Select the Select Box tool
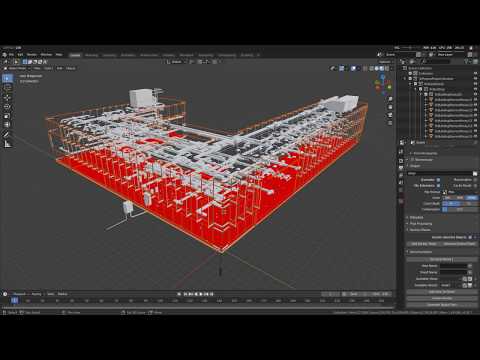480x360 pixels. pos(7,78)
